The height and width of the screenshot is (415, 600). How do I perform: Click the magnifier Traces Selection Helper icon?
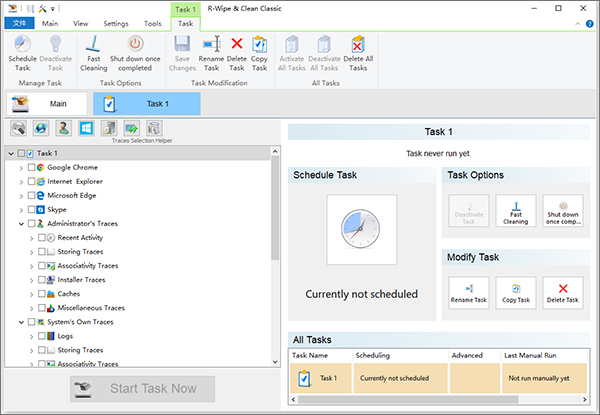18,128
